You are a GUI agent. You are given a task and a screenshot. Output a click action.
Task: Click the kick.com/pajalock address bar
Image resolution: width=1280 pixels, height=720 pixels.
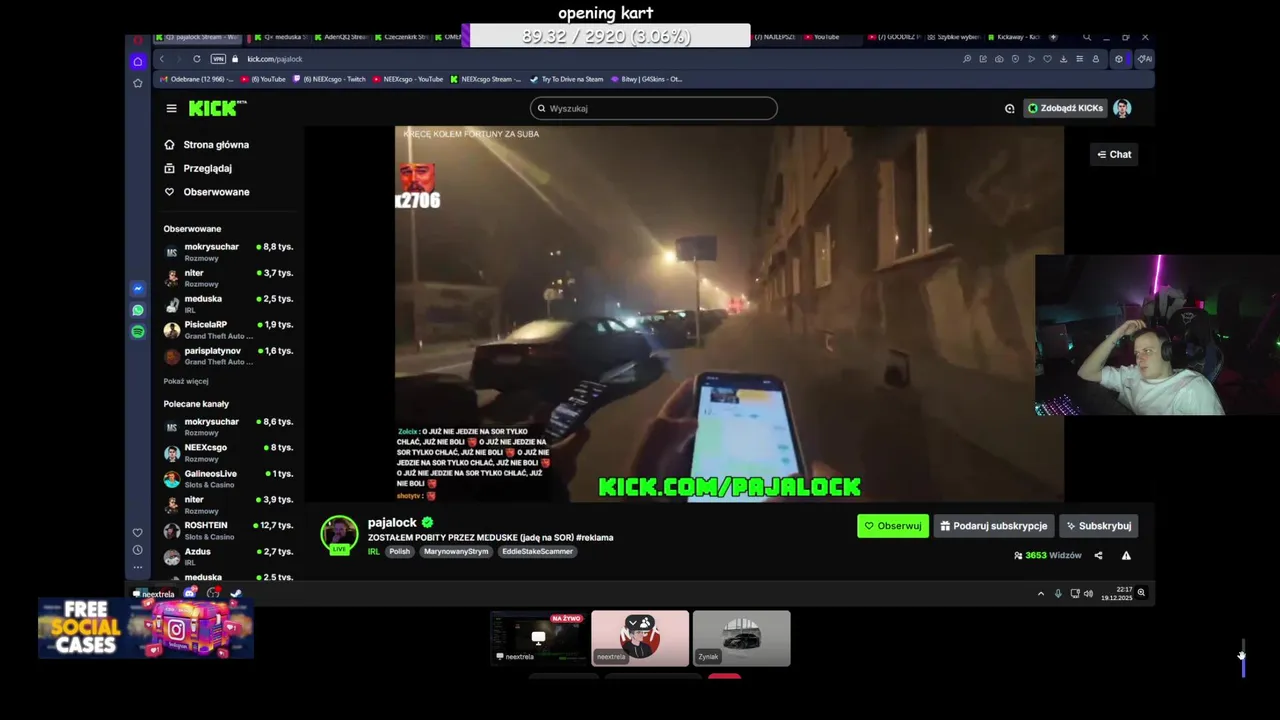click(x=275, y=59)
